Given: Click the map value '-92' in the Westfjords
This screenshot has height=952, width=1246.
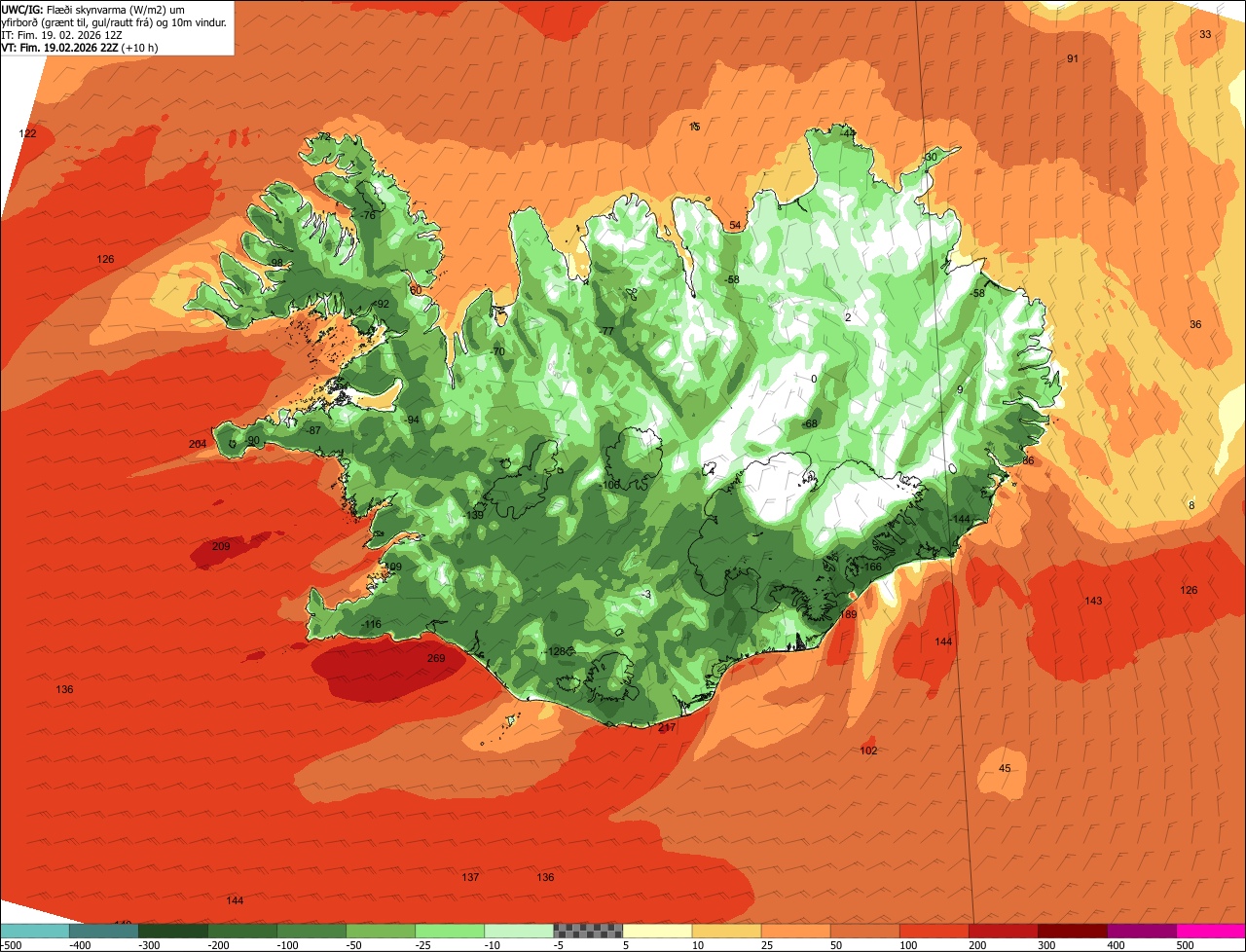Looking at the screenshot, I should click(381, 304).
